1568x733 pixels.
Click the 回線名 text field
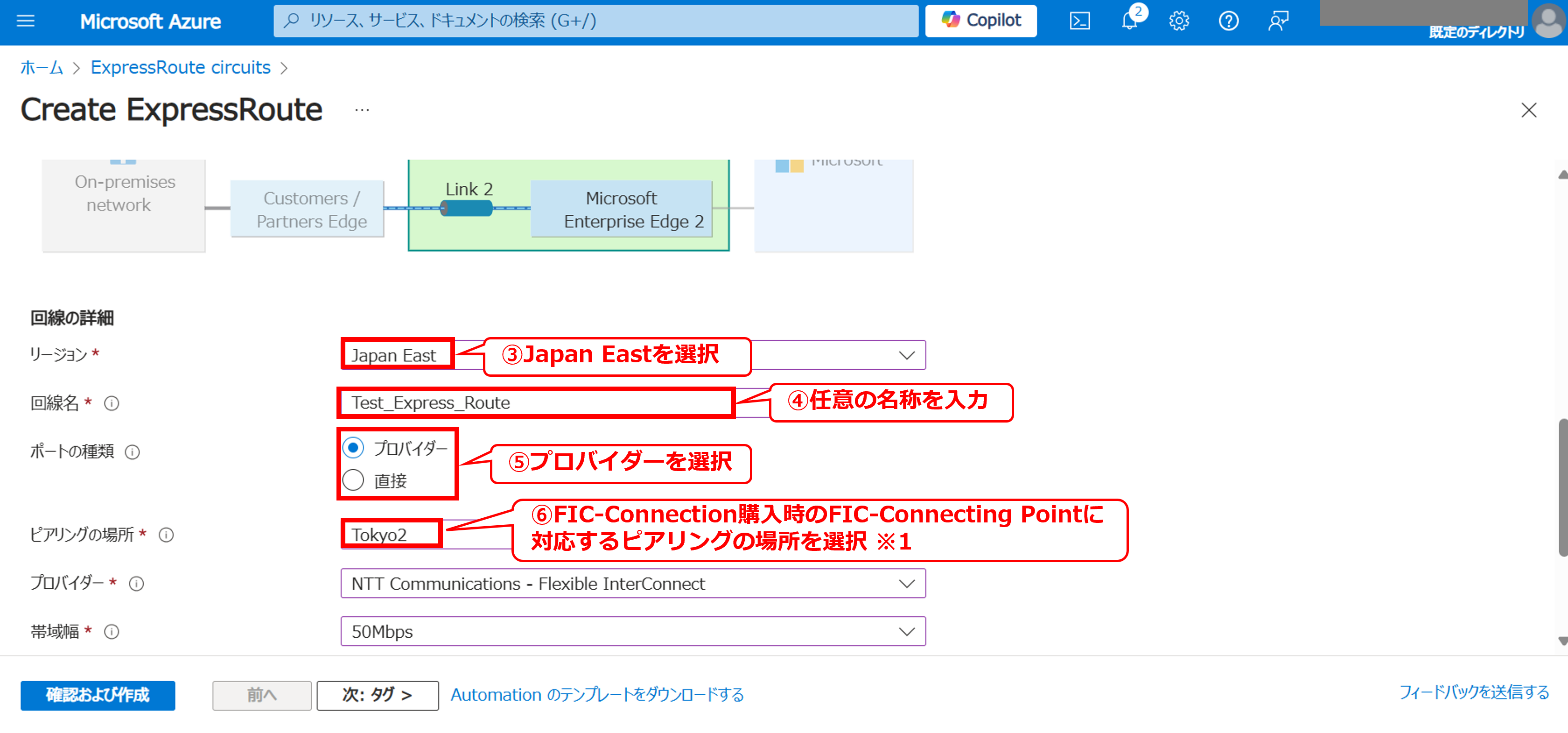click(x=536, y=402)
